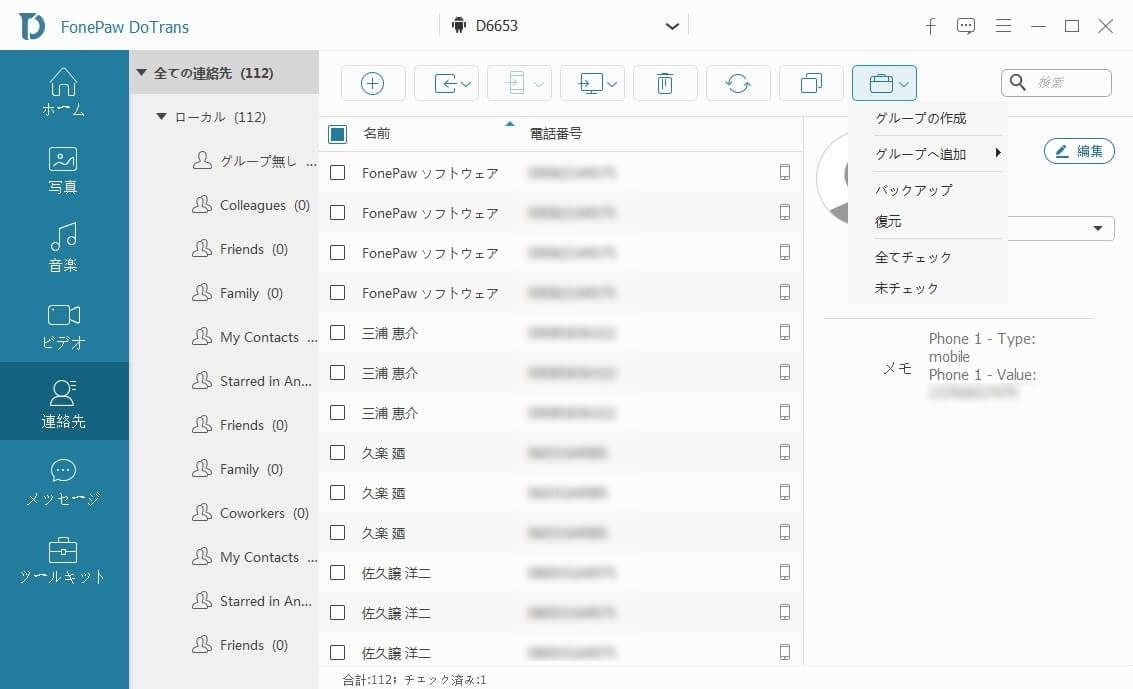Select third FonePaw ソフトウェア contact name
Screen dimensions: 1133x689
[430, 254]
